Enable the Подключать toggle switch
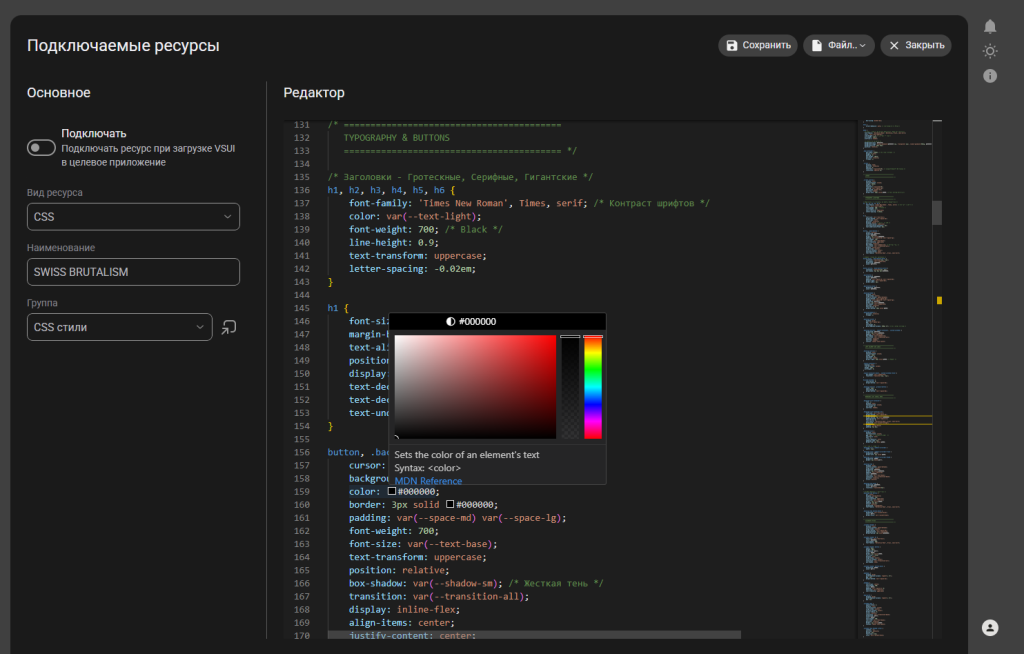1024x654 pixels. pyautogui.click(x=41, y=148)
